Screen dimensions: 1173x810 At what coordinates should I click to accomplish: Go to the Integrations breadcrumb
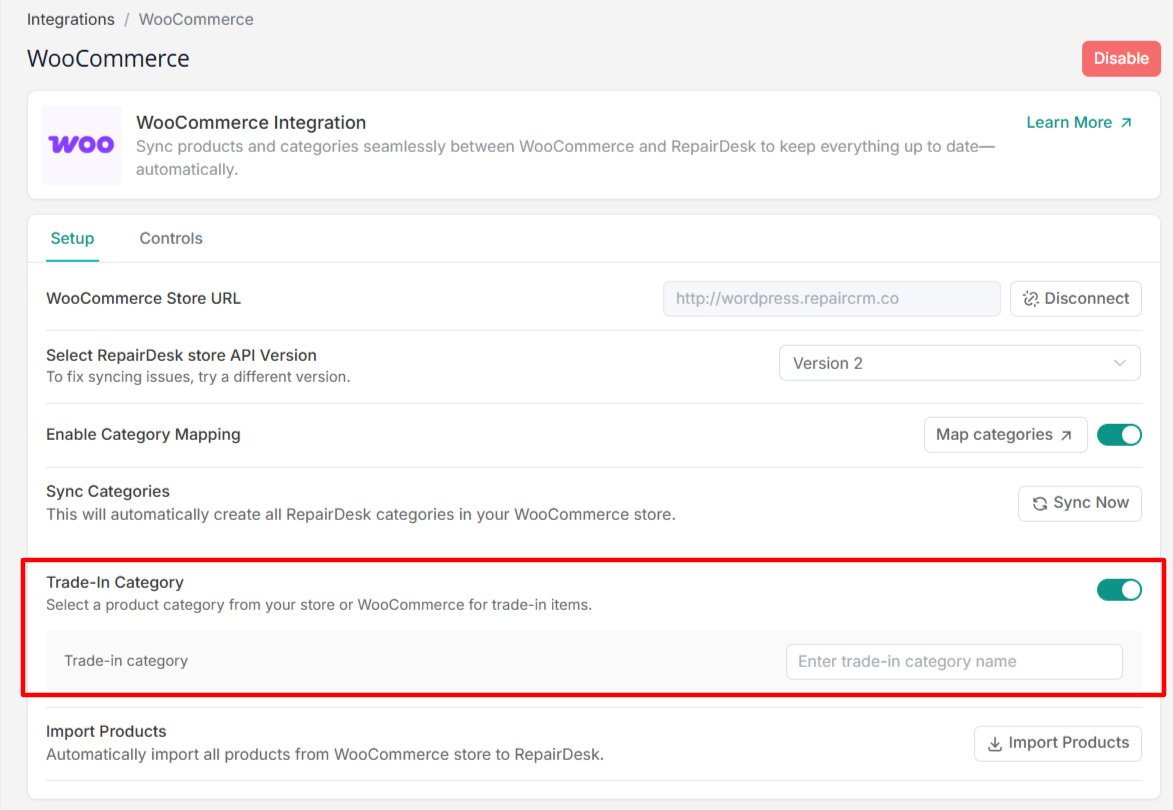click(x=69, y=19)
